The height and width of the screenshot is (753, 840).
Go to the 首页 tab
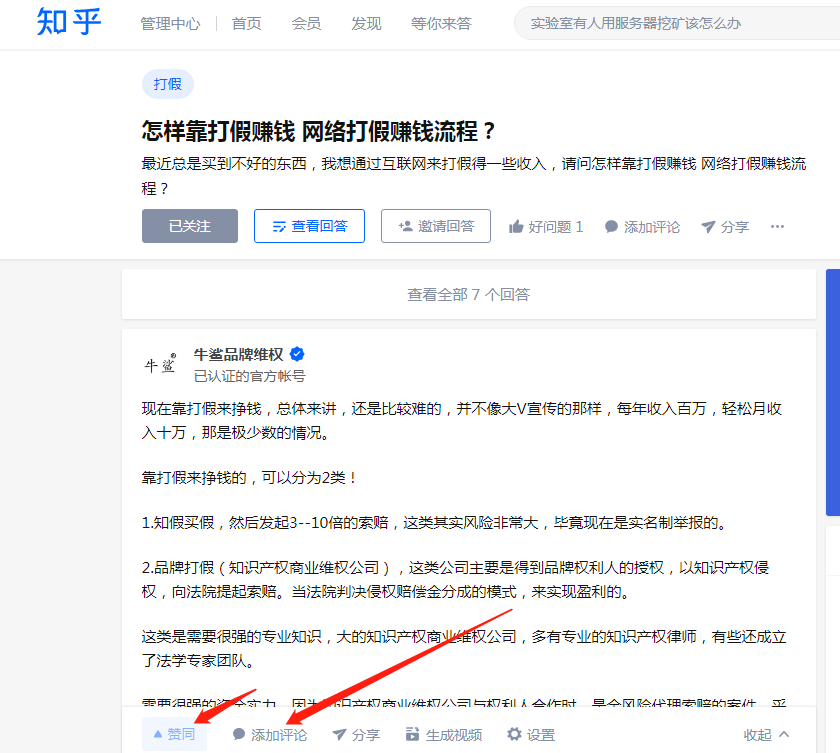tap(246, 24)
